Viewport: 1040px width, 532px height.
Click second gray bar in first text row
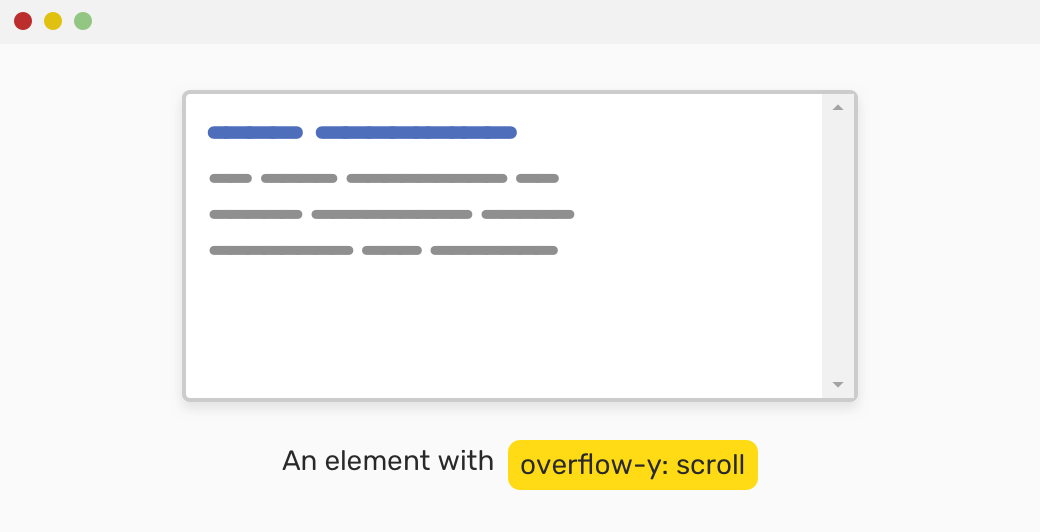coord(299,179)
